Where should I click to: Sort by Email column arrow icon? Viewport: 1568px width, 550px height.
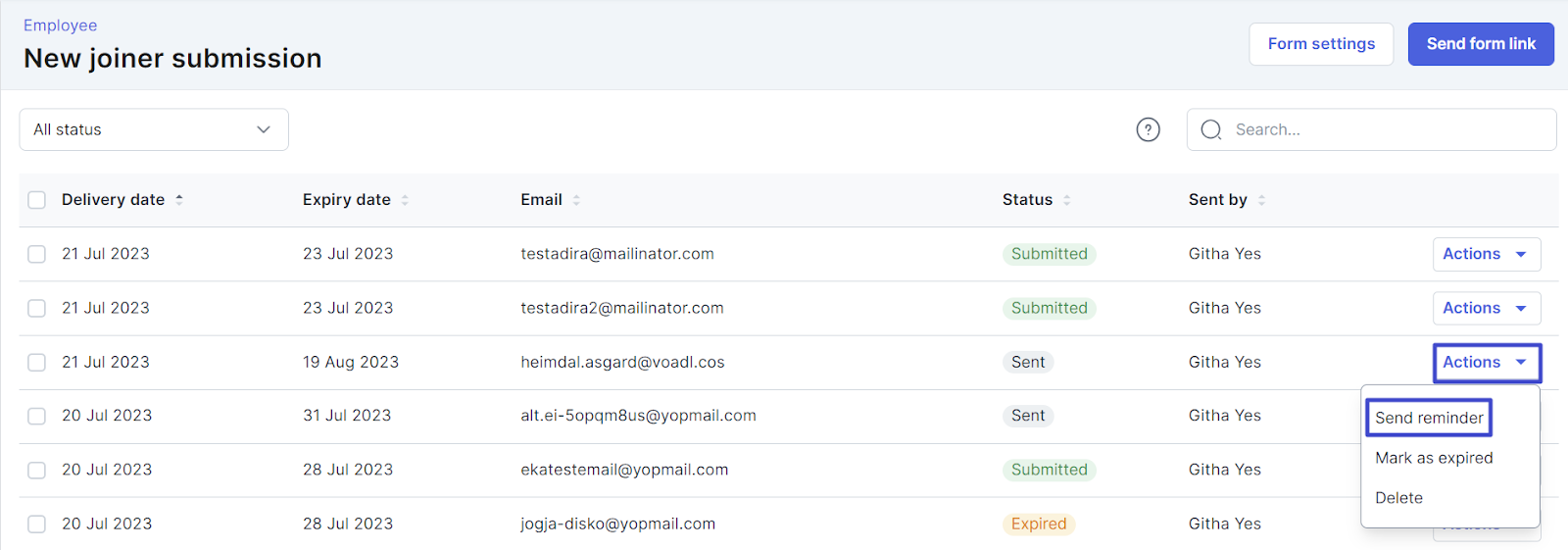(x=576, y=200)
